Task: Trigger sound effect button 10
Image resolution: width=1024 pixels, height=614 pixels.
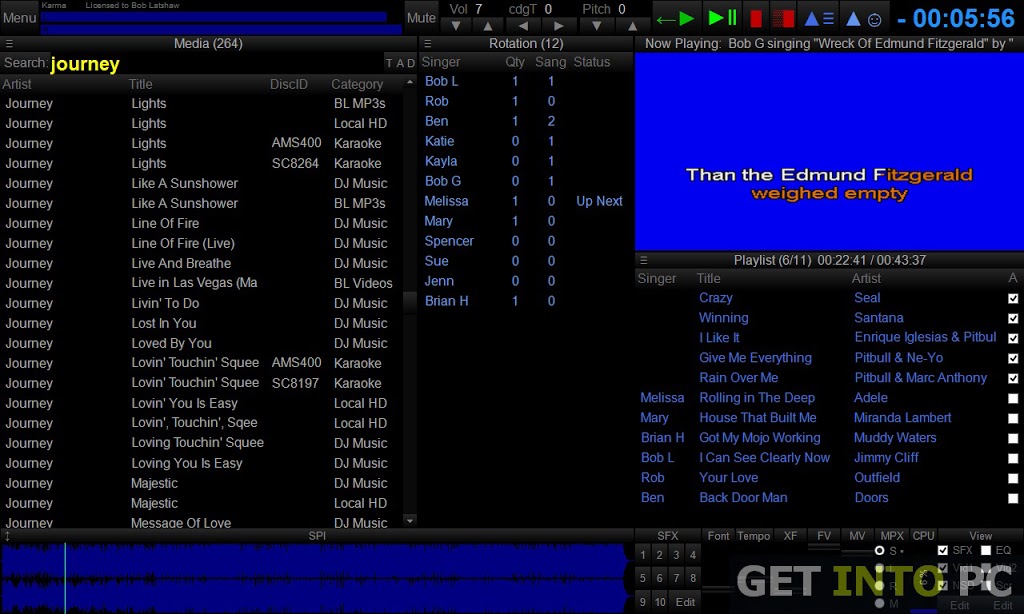Action: point(660,602)
